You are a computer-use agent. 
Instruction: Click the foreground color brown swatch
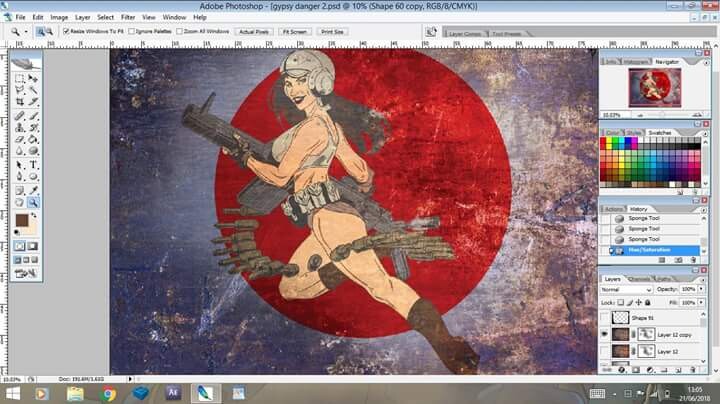pyautogui.click(x=22, y=220)
